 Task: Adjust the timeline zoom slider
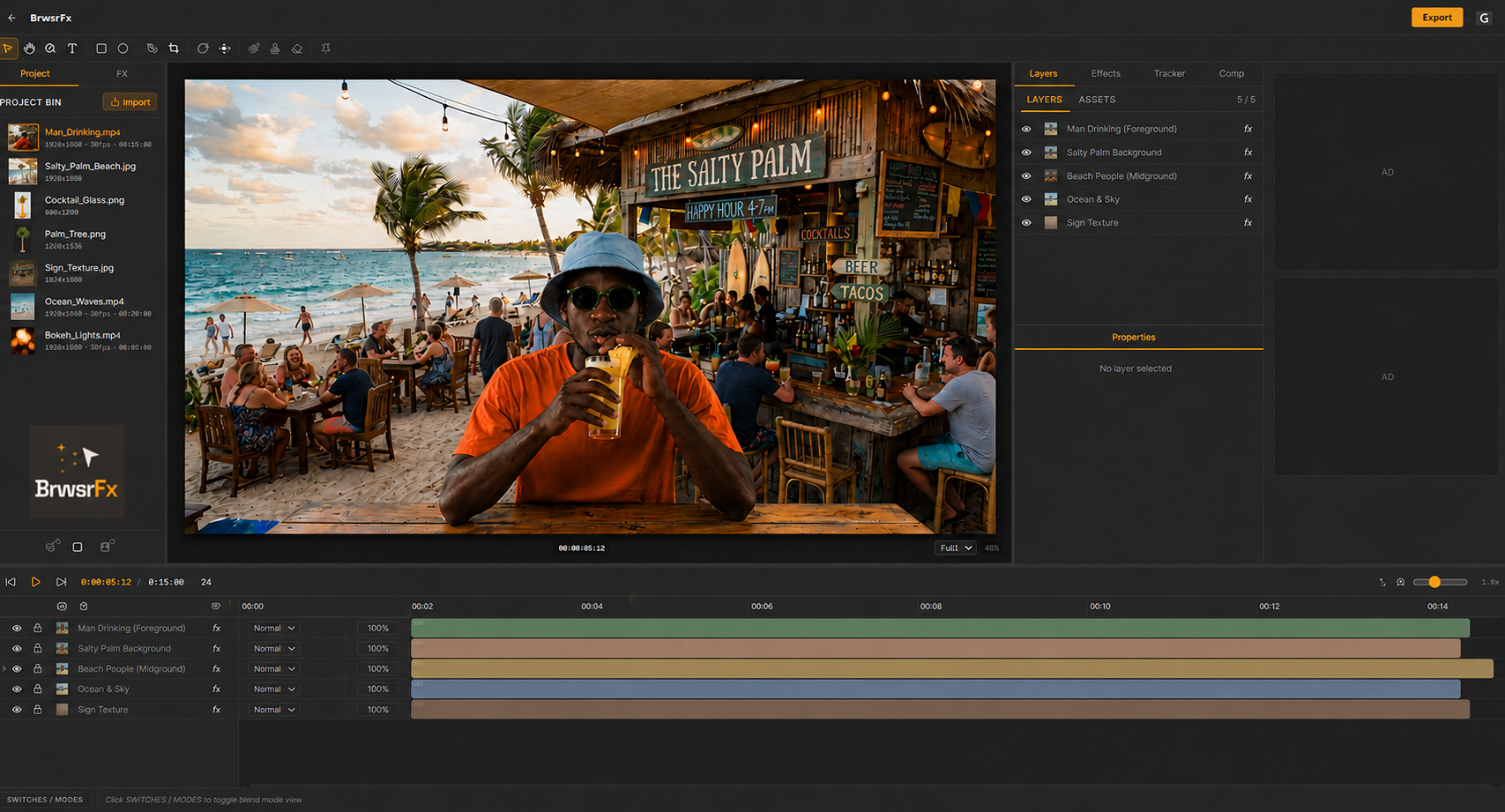[x=1441, y=582]
